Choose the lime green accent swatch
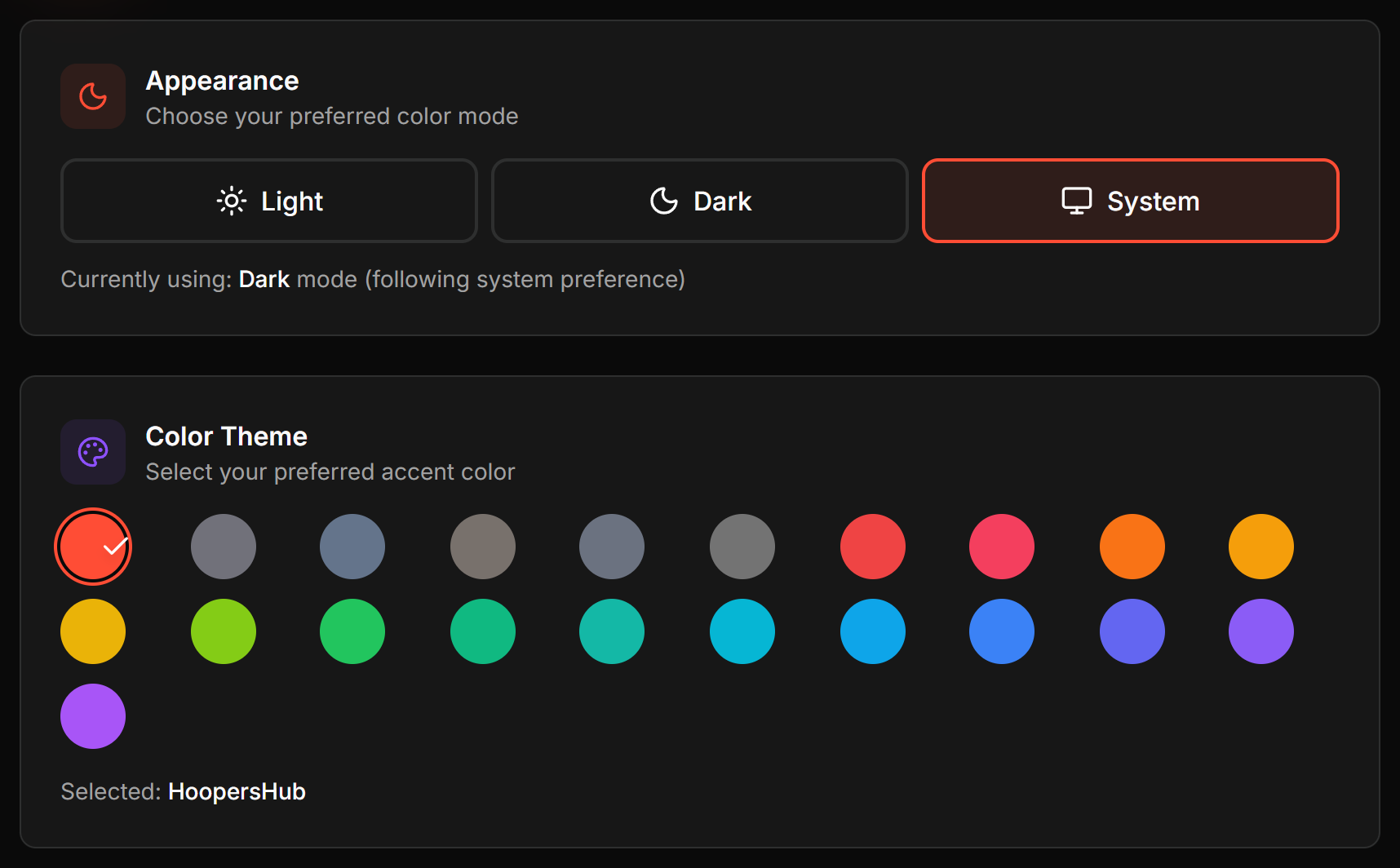 tap(224, 631)
